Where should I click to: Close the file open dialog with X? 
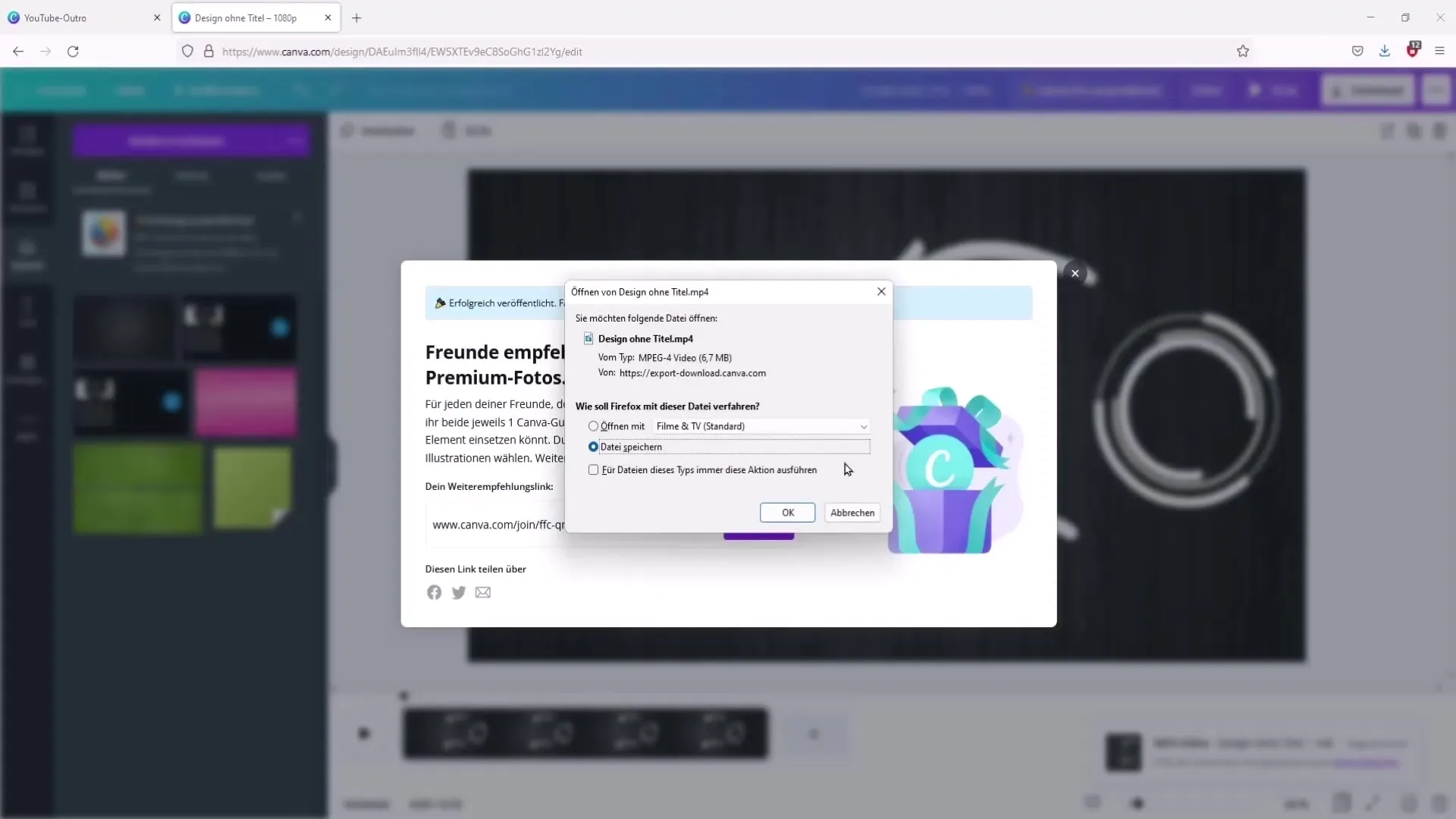(881, 292)
